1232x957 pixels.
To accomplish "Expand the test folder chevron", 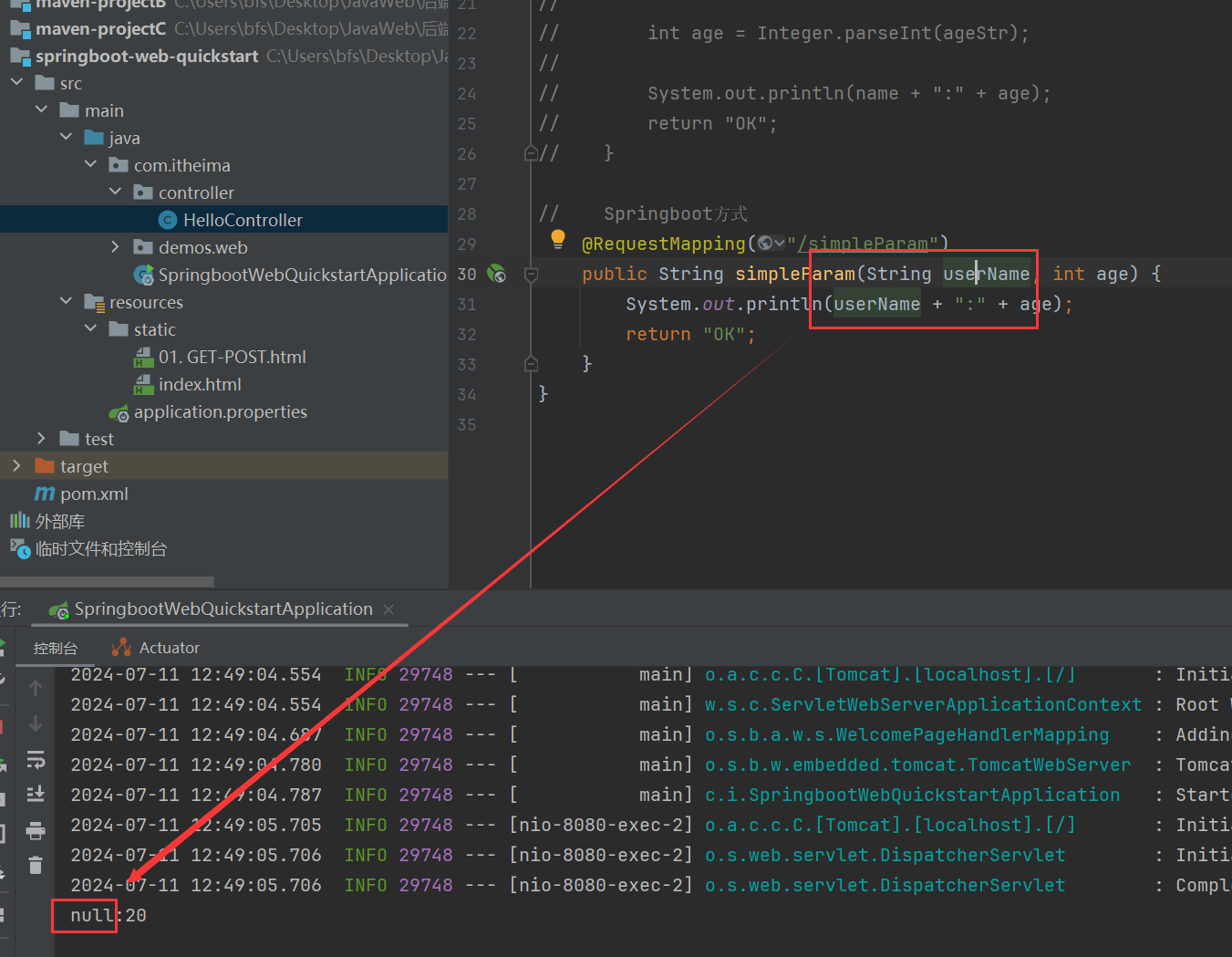I will [41, 439].
